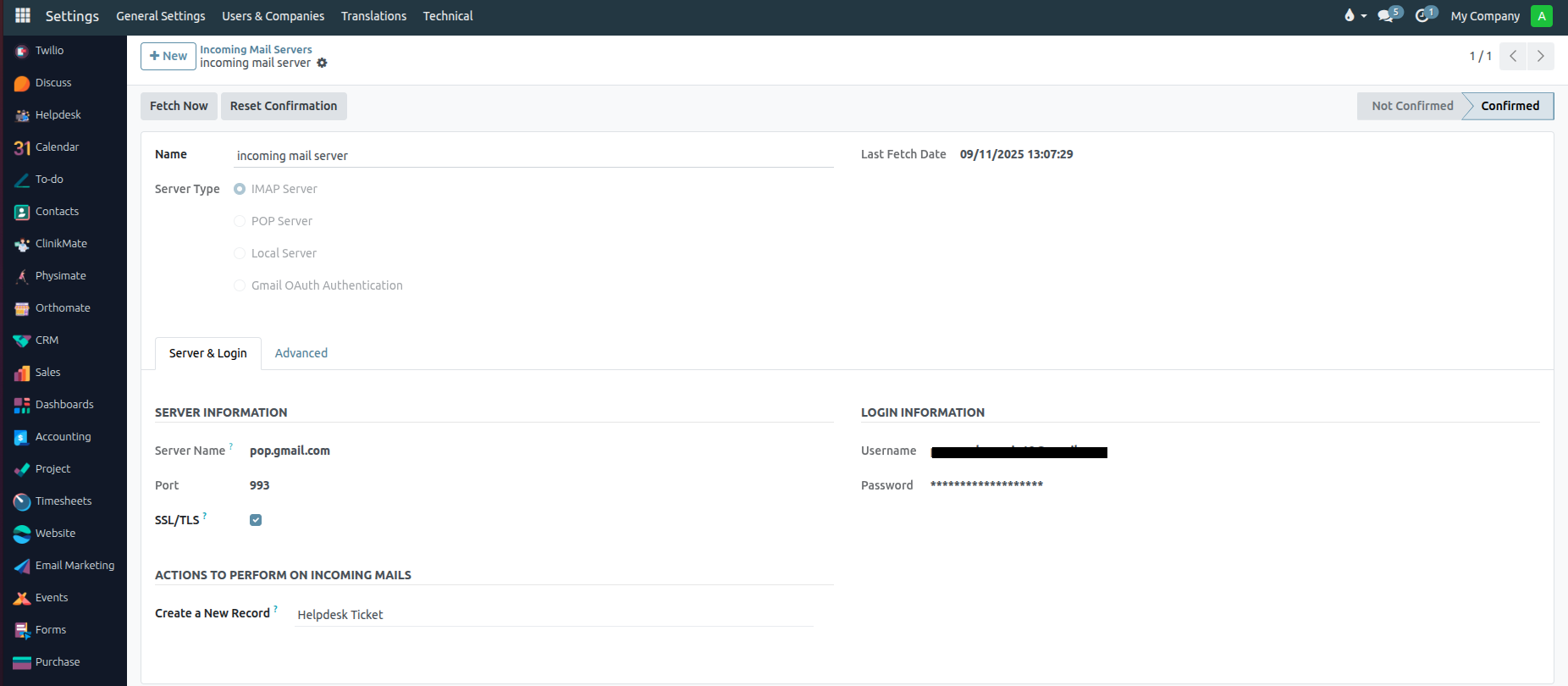Launch the Calendar app icon

[x=22, y=147]
